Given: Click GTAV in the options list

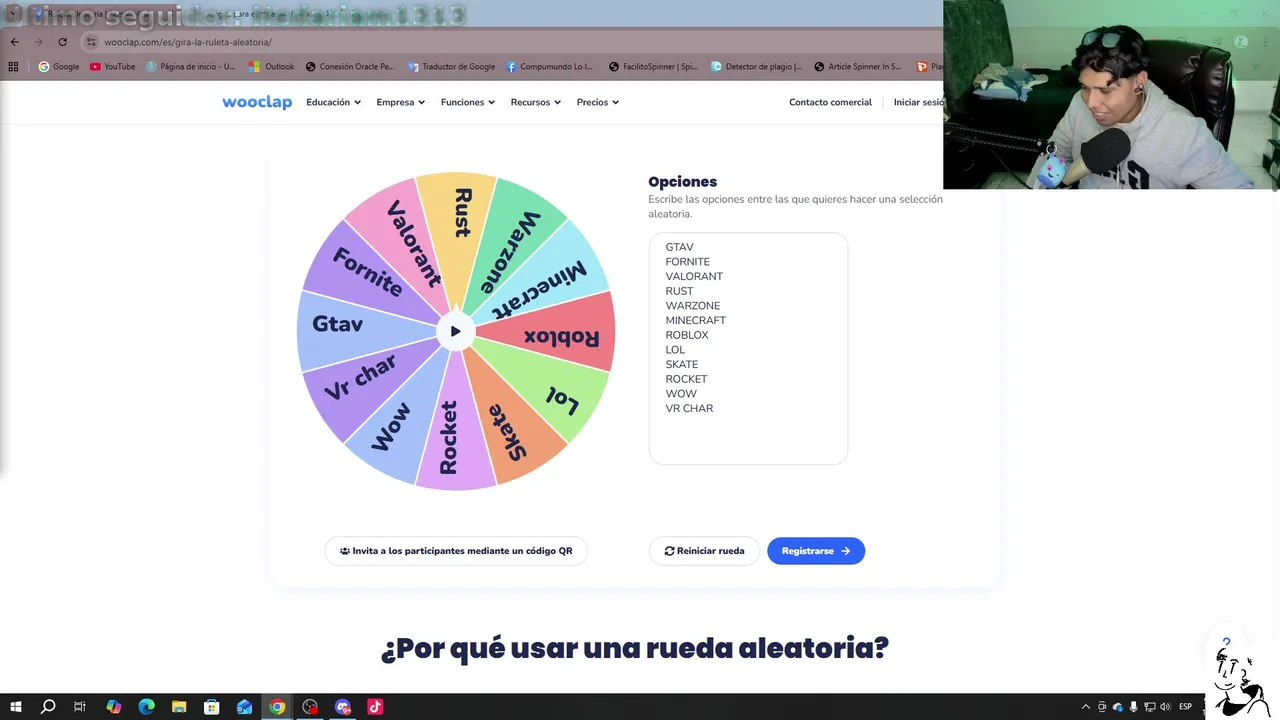Looking at the screenshot, I should pos(679,247).
